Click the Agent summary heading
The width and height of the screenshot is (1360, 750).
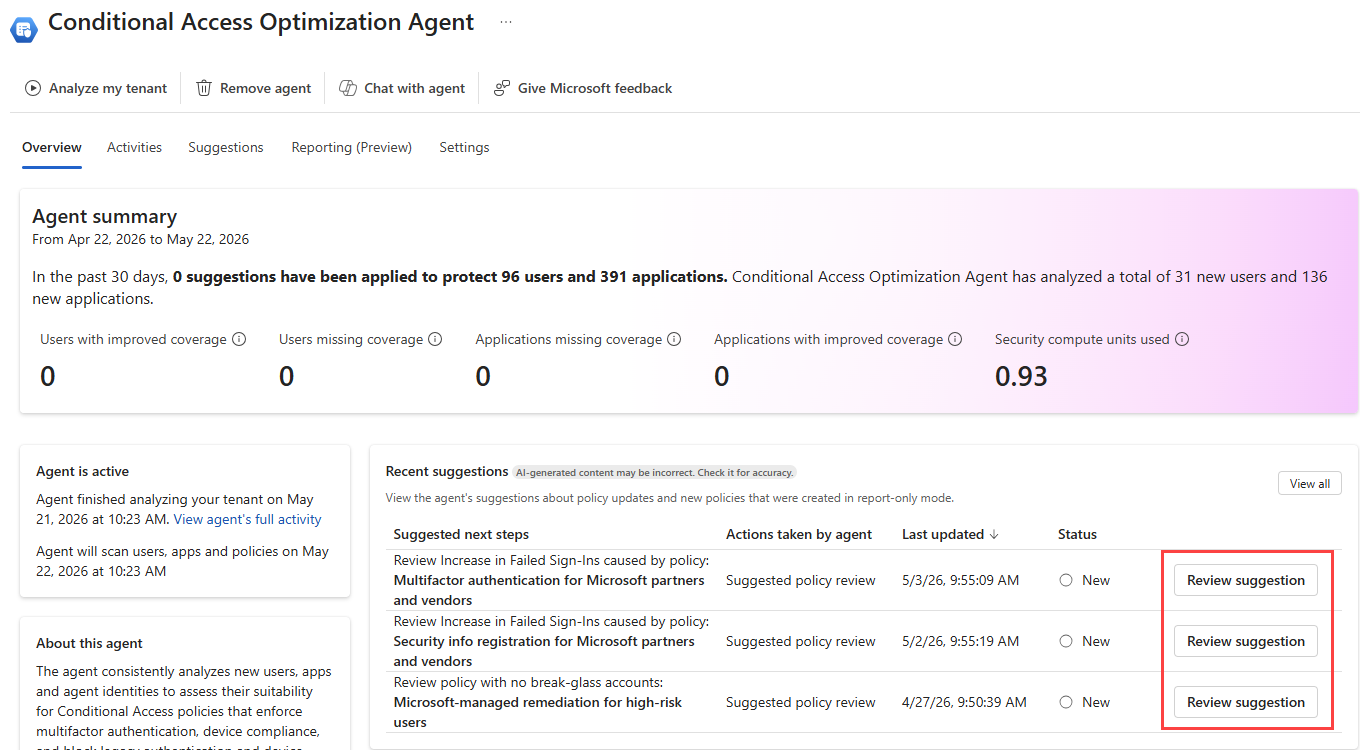pos(105,217)
